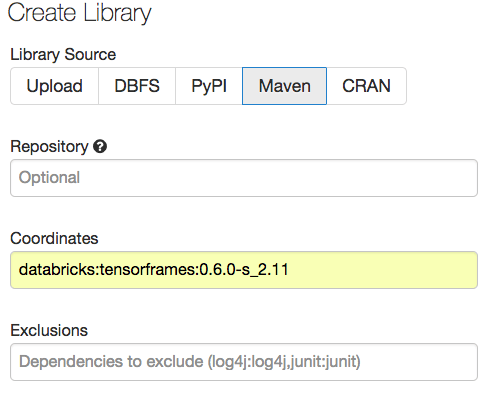Click the 'log4j:log4j,junit:junit' example placeholder
The image size is (483, 405).
click(284, 362)
